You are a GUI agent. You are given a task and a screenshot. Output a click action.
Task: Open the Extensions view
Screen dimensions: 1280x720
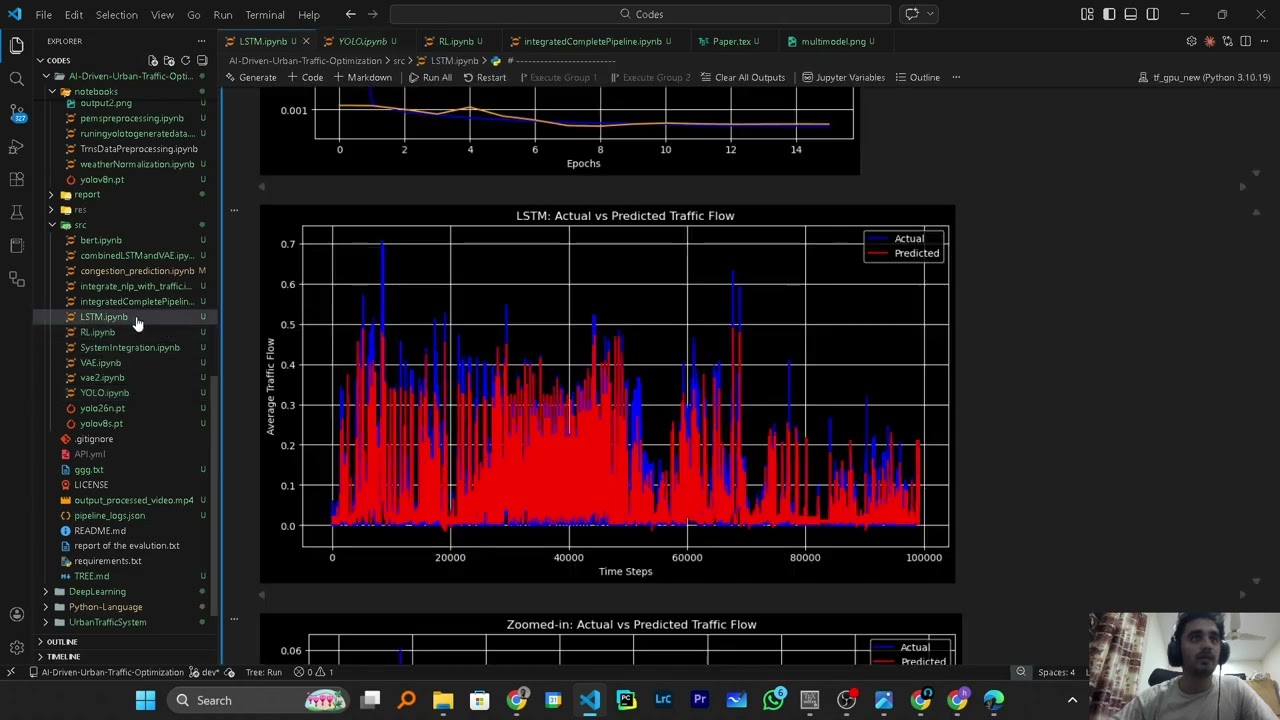pyautogui.click(x=16, y=179)
